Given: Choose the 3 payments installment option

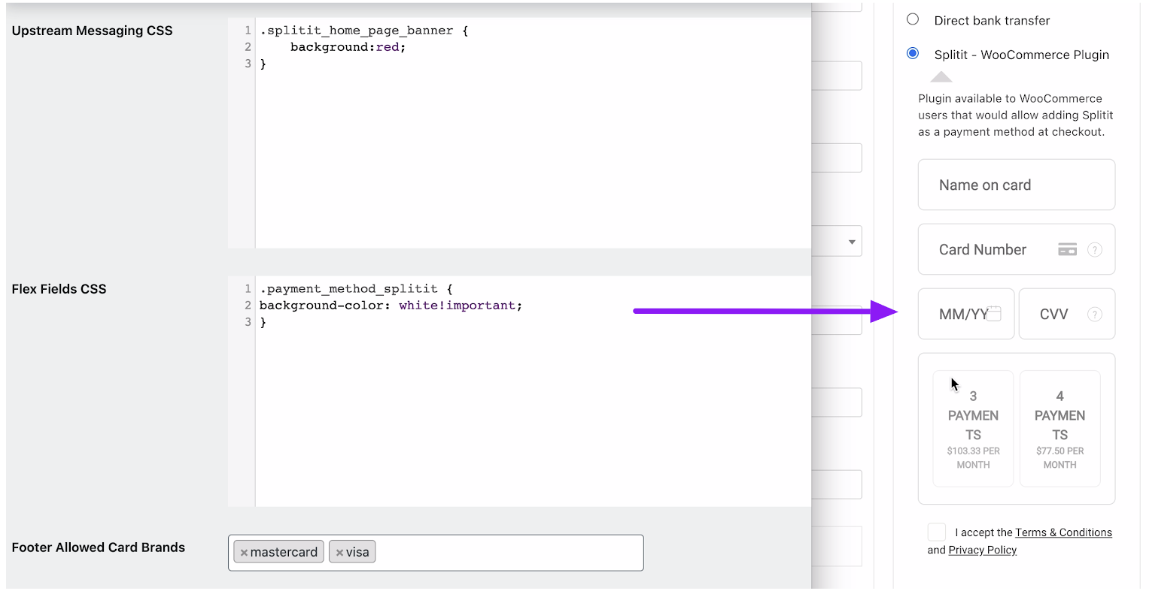Looking at the screenshot, I should tap(973, 429).
